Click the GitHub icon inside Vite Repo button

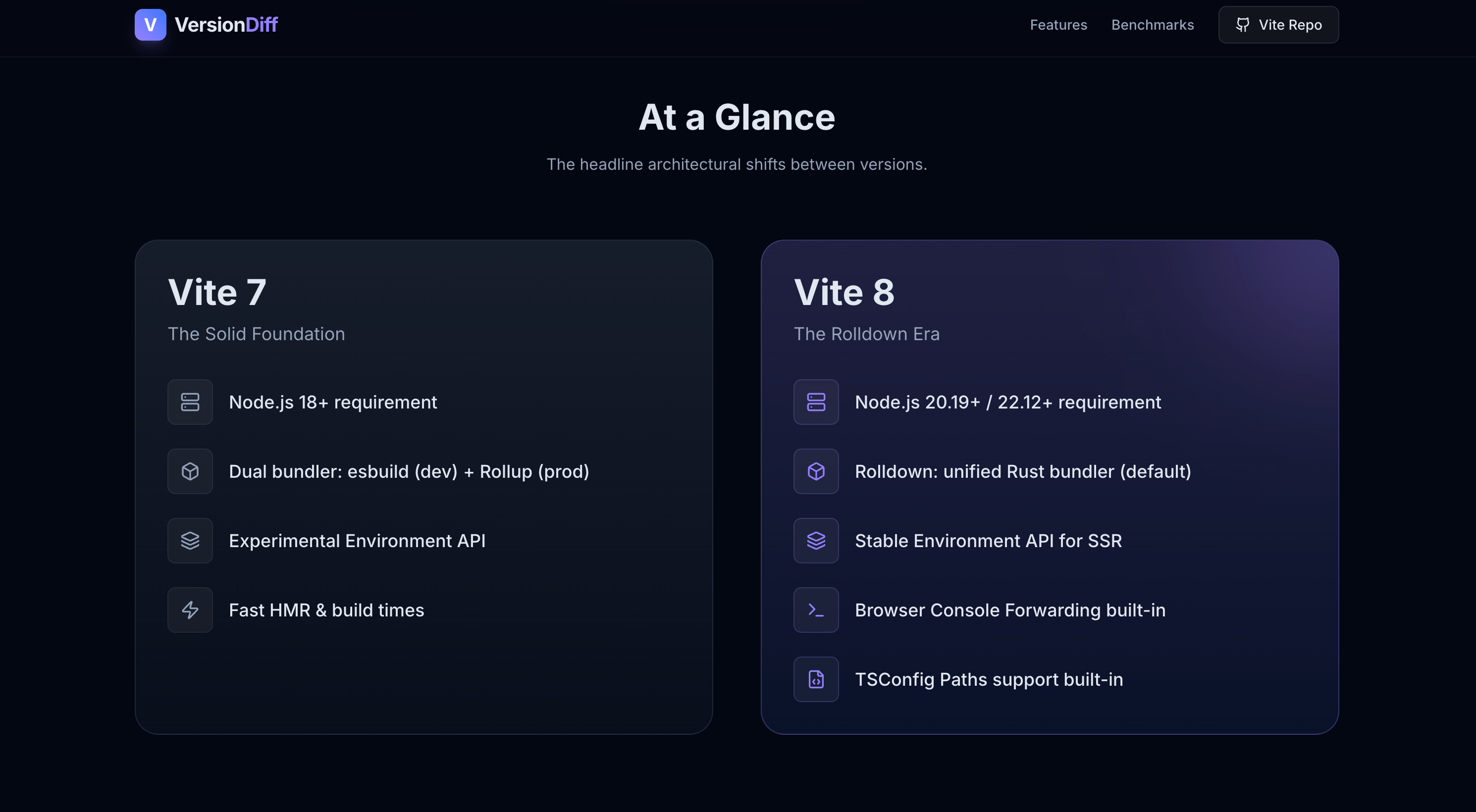1243,25
